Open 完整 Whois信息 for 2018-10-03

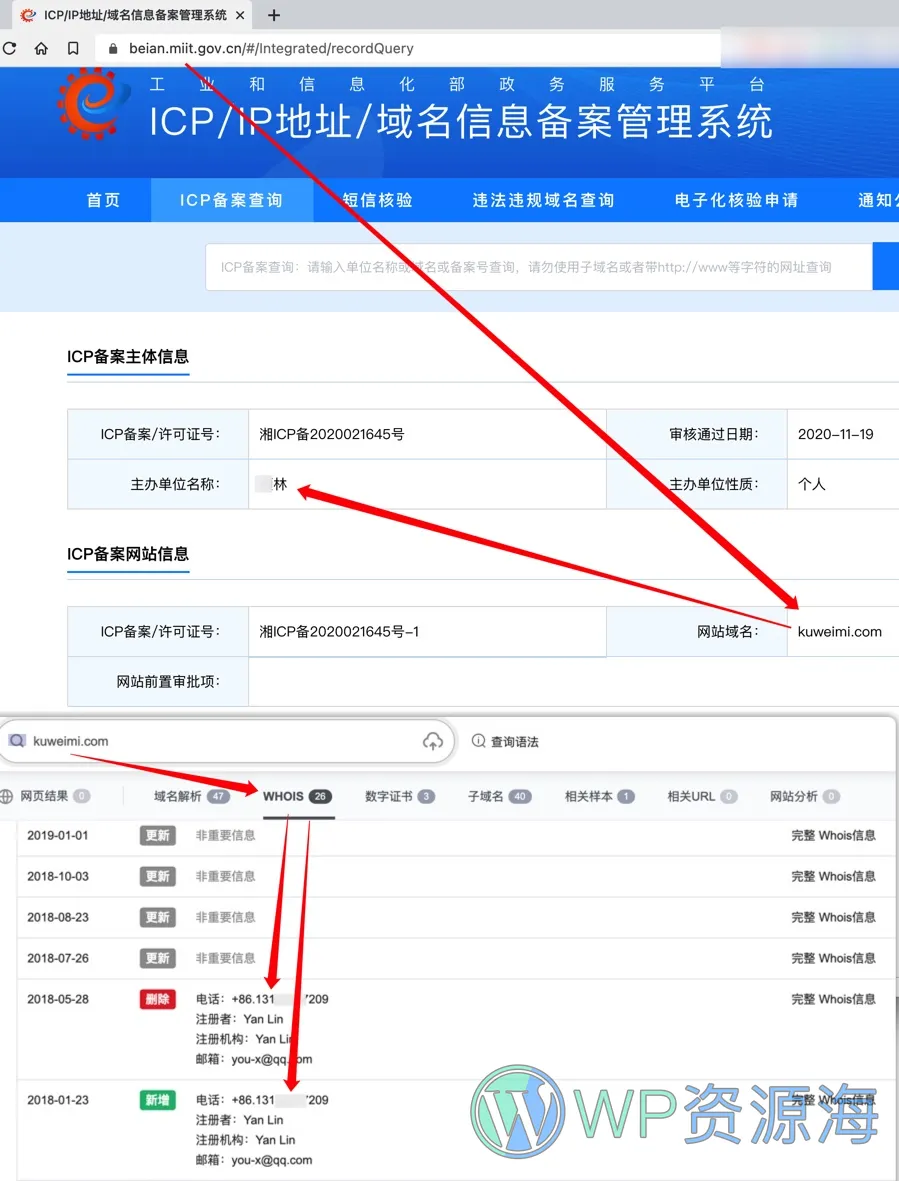833,876
